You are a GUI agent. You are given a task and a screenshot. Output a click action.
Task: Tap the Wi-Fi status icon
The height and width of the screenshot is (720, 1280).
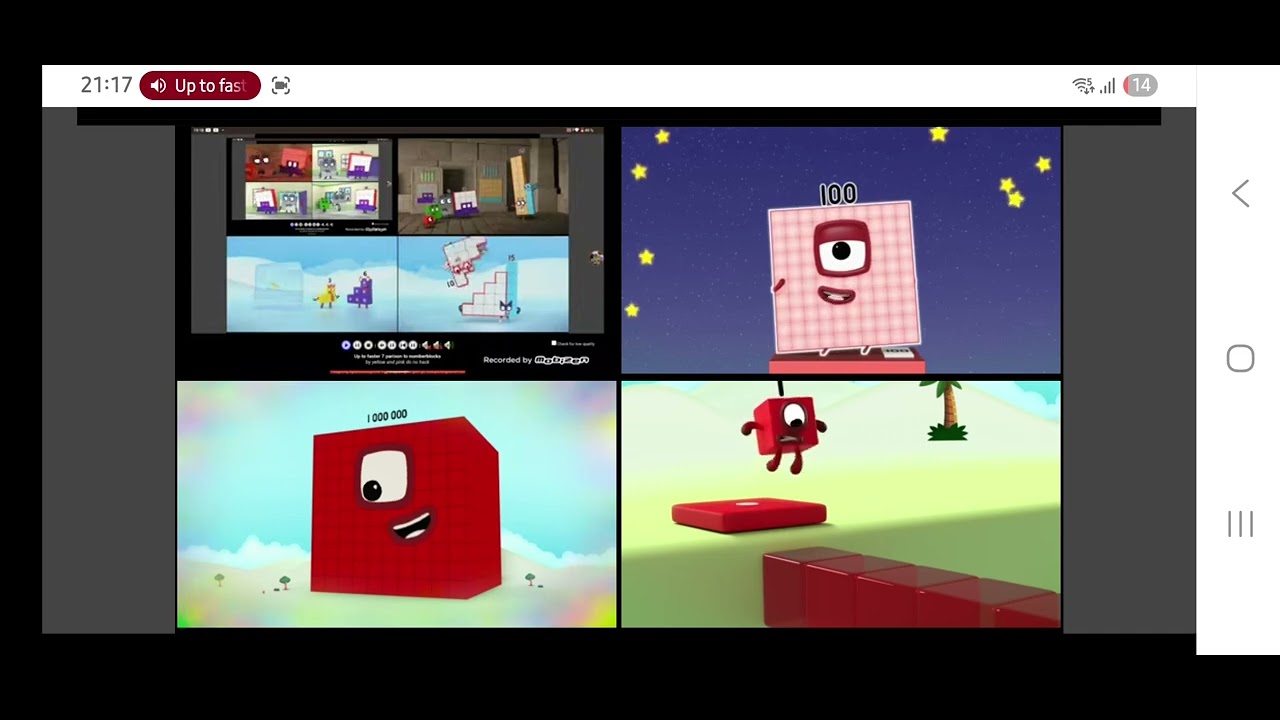[x=1083, y=86]
